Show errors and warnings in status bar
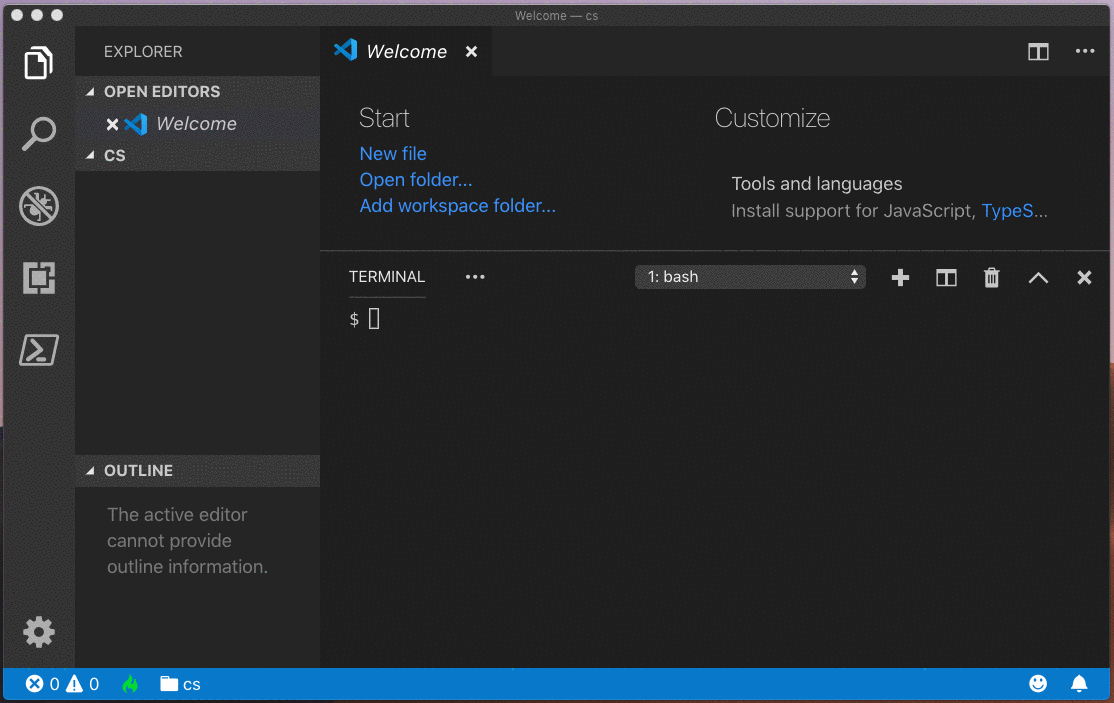The height and width of the screenshot is (703, 1114). [x=62, y=685]
